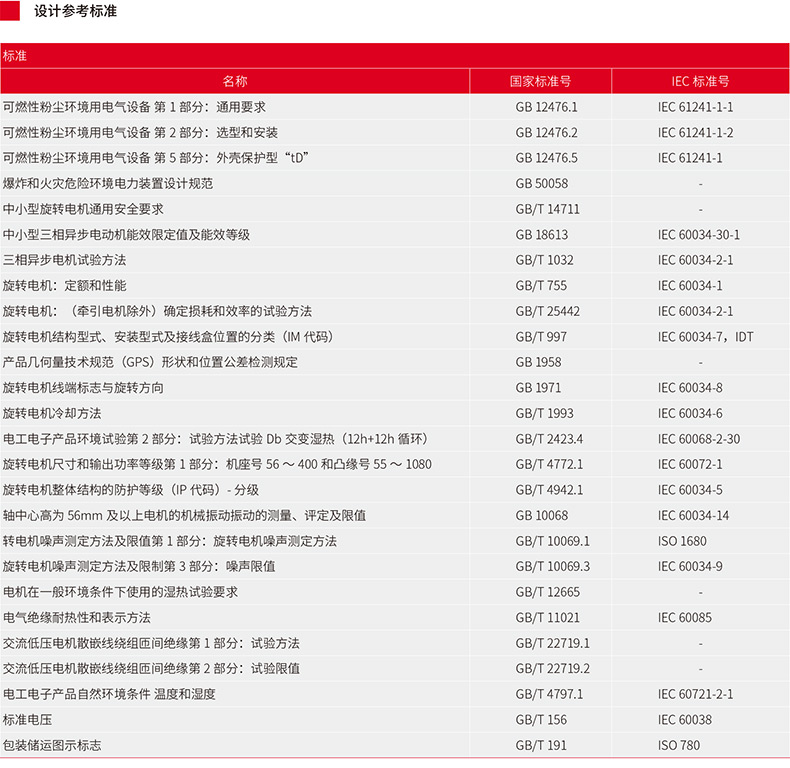This screenshot has width=790, height=768.
Task: Click the IEC 60034-7，IDT cell
Action: click(705, 337)
